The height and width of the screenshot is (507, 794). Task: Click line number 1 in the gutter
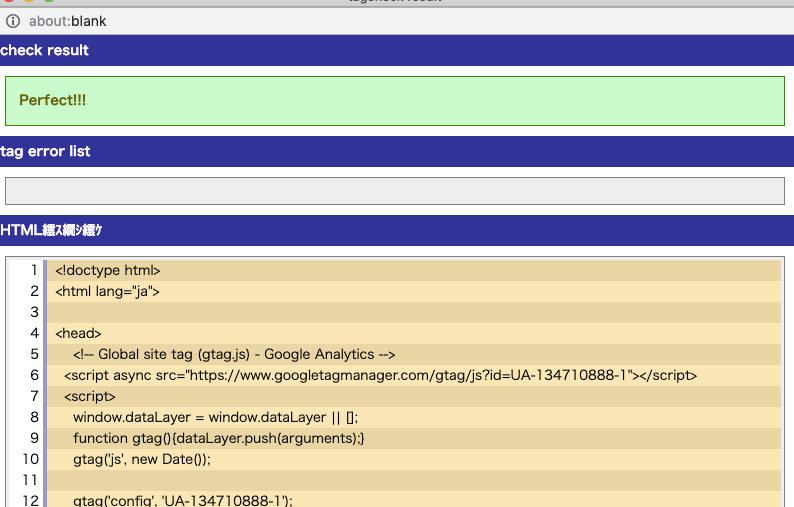[x=34, y=270]
